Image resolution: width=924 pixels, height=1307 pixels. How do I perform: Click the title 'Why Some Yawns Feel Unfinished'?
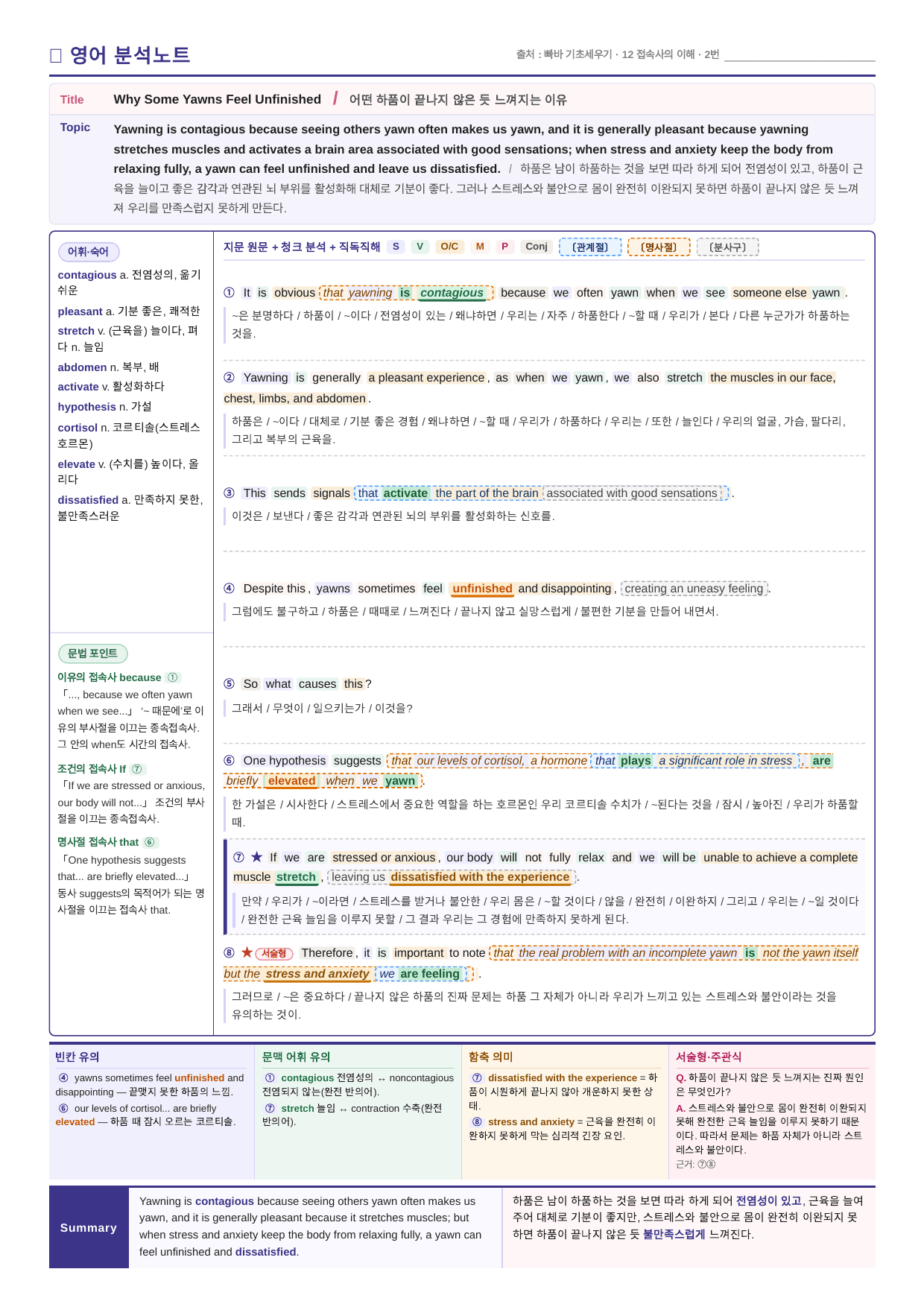click(x=218, y=99)
